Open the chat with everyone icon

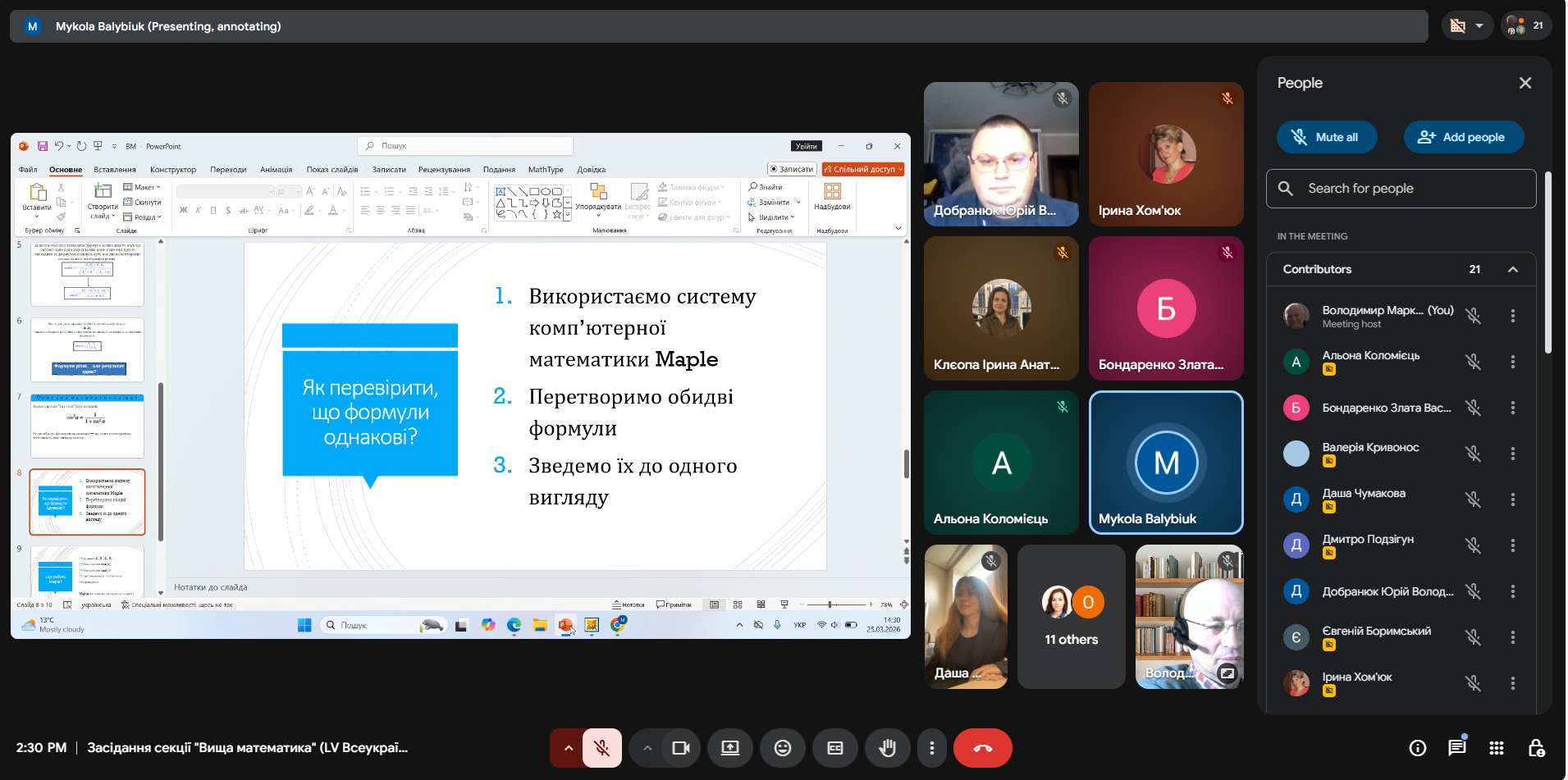click(1456, 748)
